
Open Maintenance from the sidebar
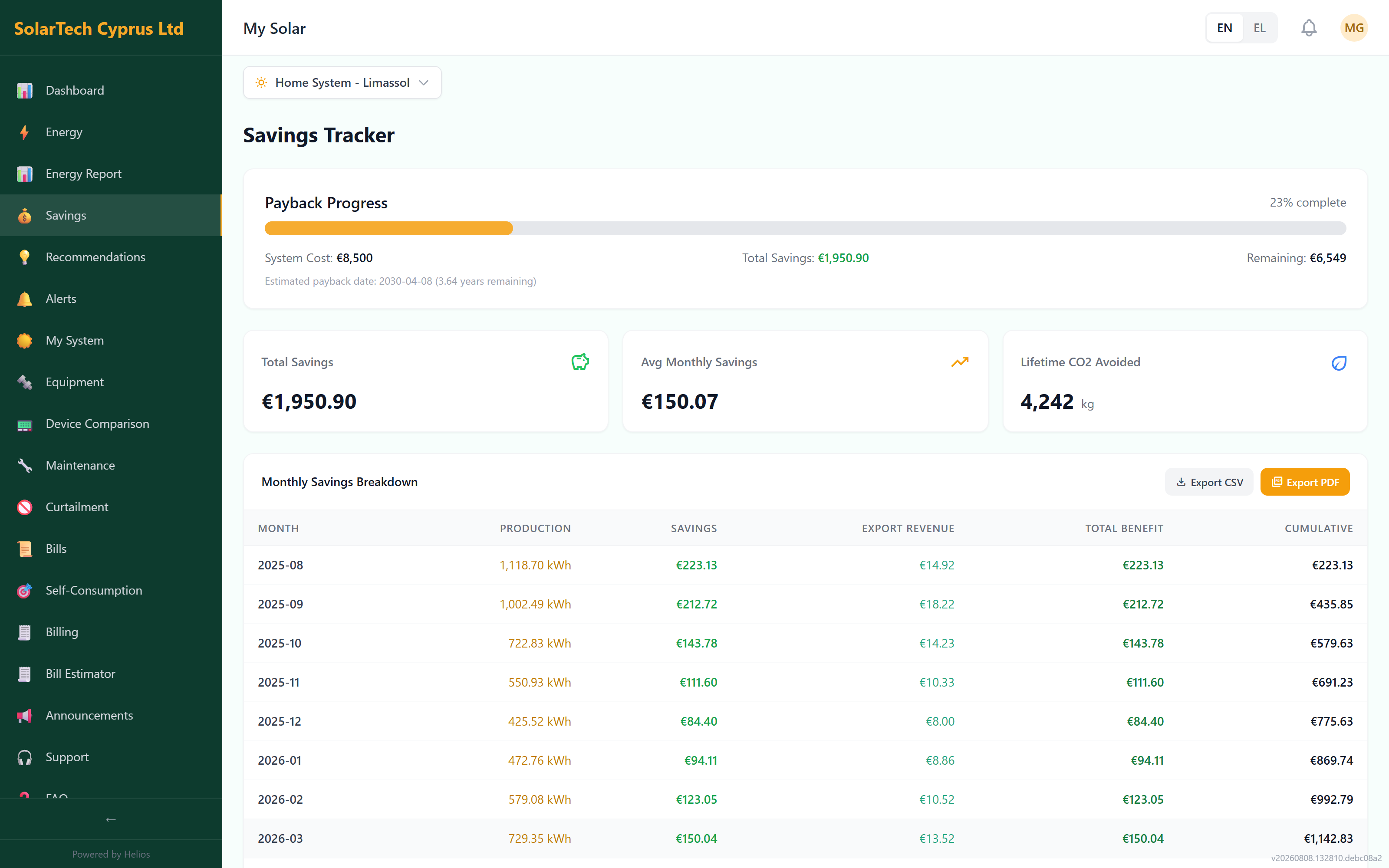coord(111,466)
